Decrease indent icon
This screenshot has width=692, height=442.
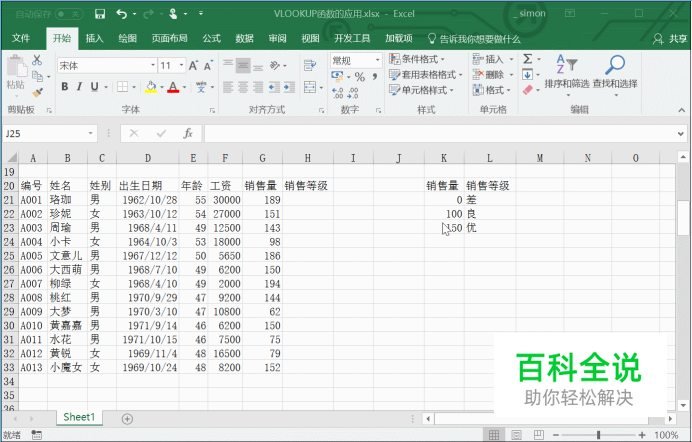tap(274, 87)
